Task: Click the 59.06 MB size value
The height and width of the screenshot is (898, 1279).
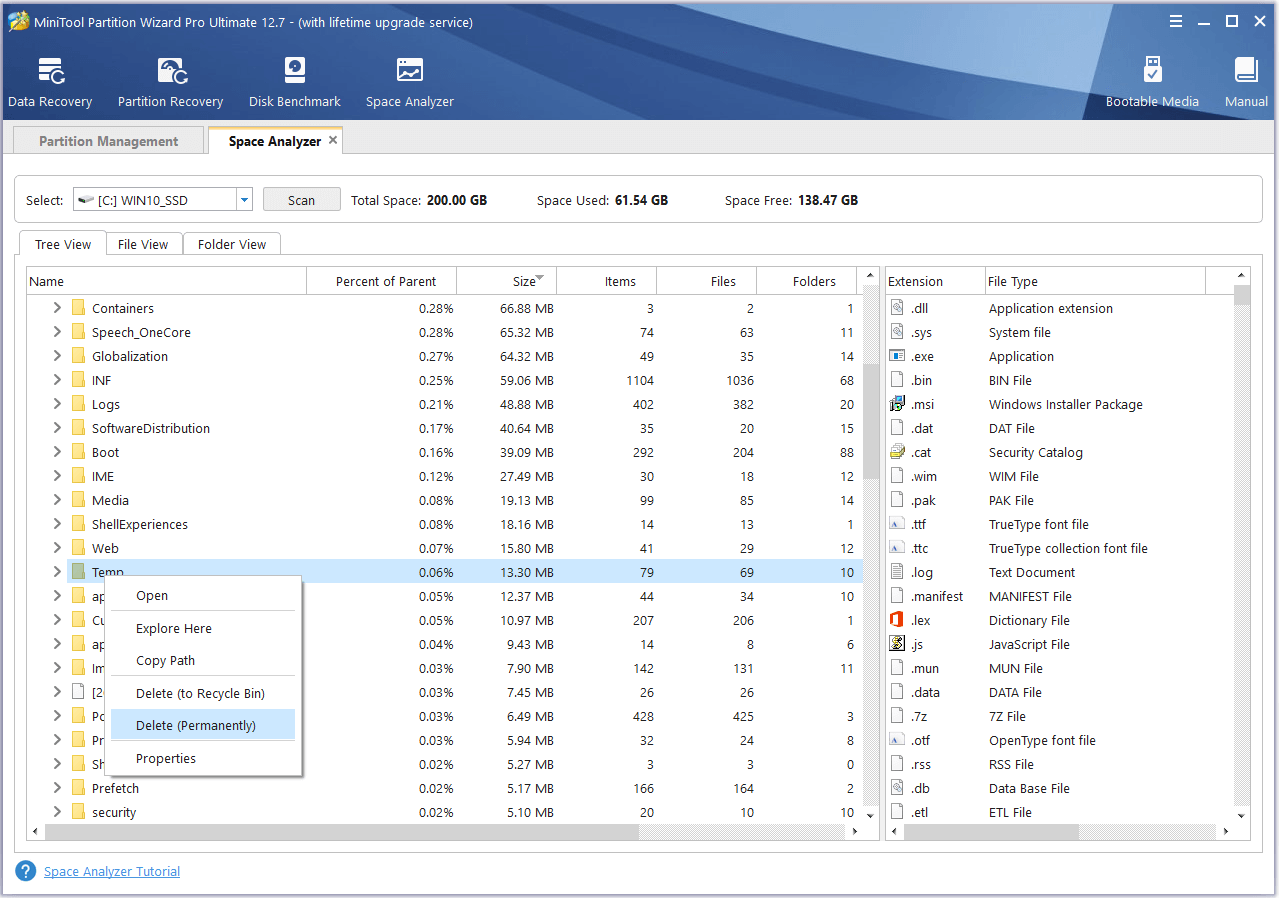Action: 527,381
